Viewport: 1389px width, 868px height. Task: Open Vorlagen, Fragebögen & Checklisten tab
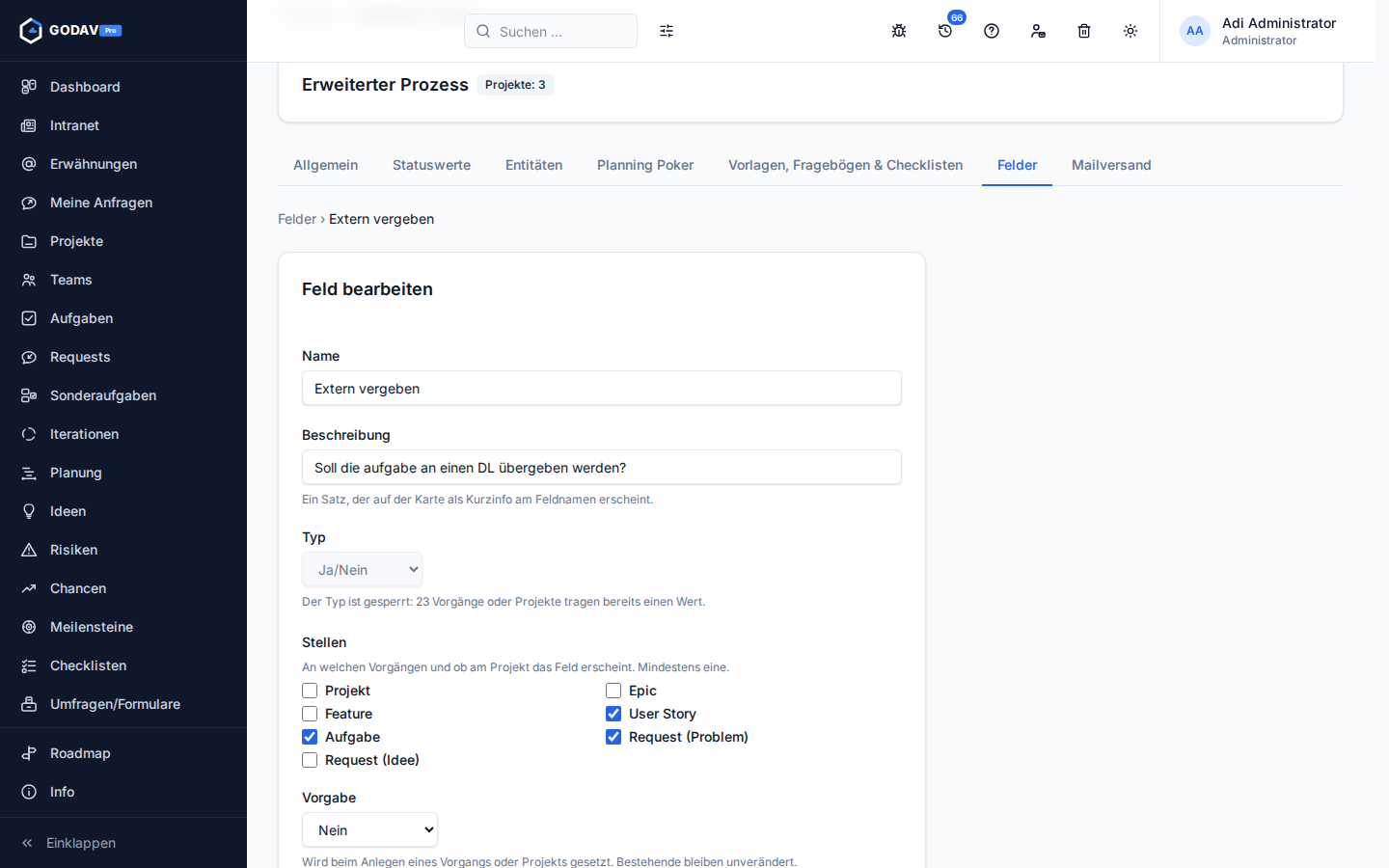click(846, 165)
